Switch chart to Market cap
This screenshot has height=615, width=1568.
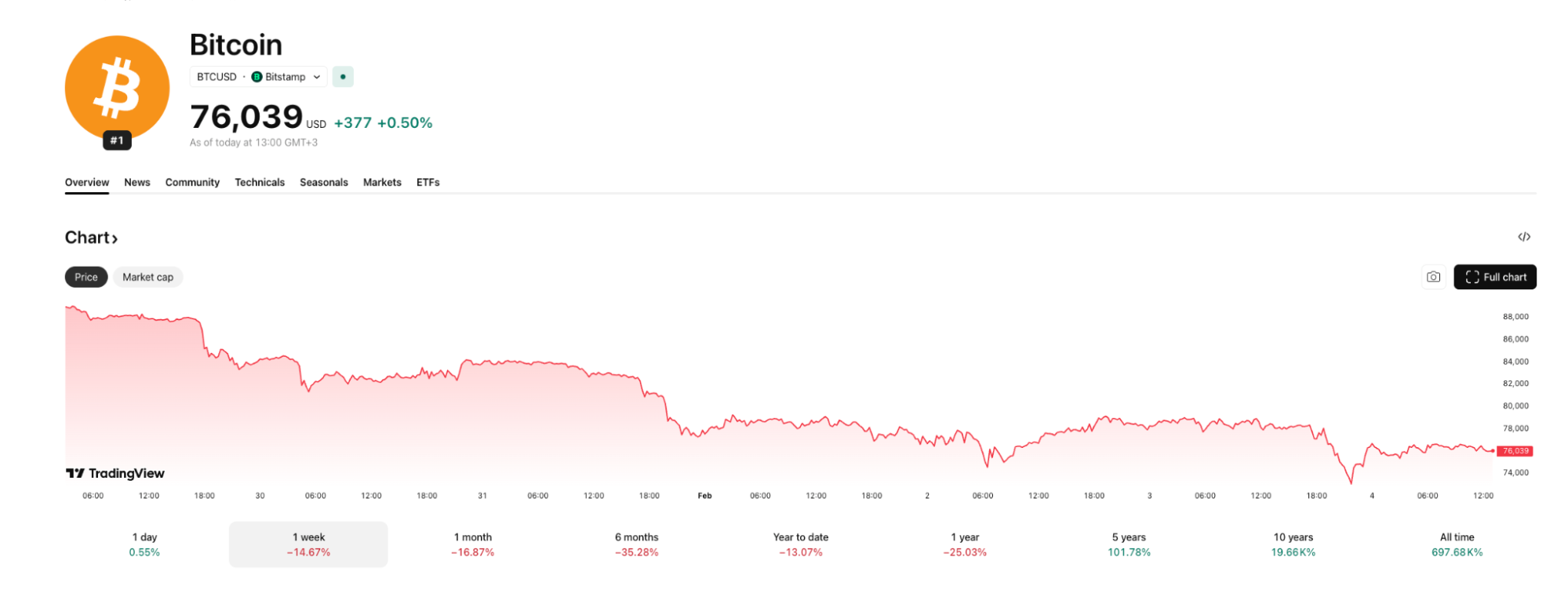pos(147,277)
